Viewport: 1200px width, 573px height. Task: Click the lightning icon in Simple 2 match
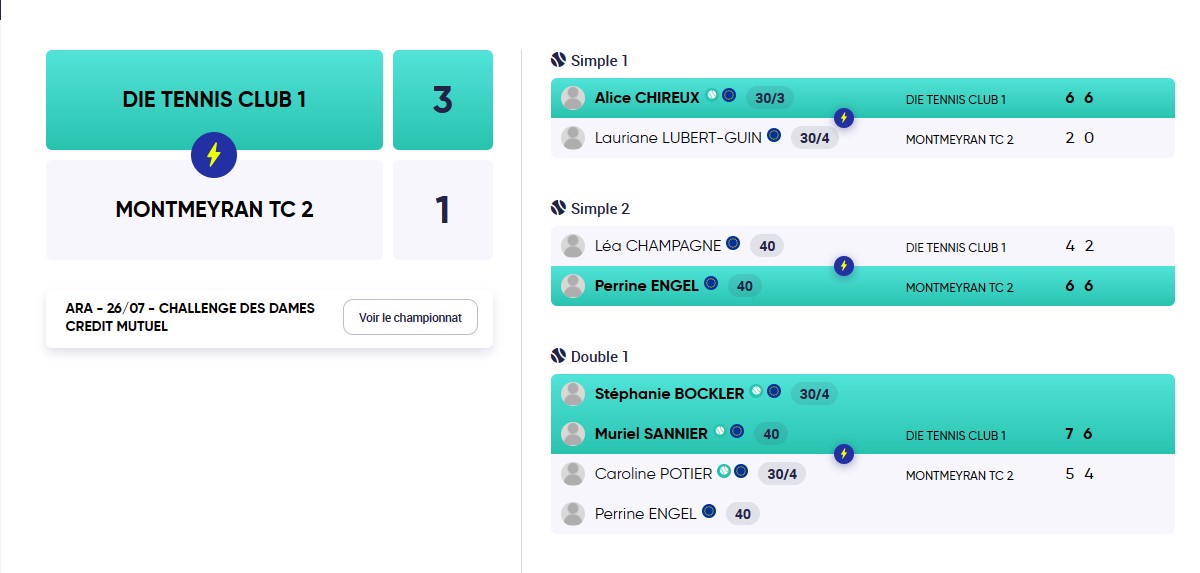[844, 266]
